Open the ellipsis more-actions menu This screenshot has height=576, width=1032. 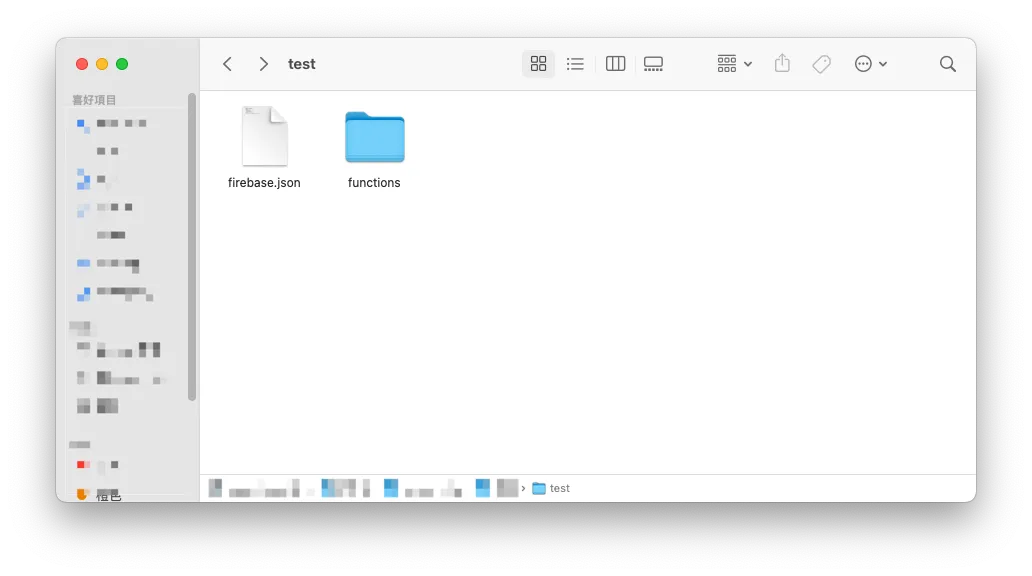coord(870,64)
